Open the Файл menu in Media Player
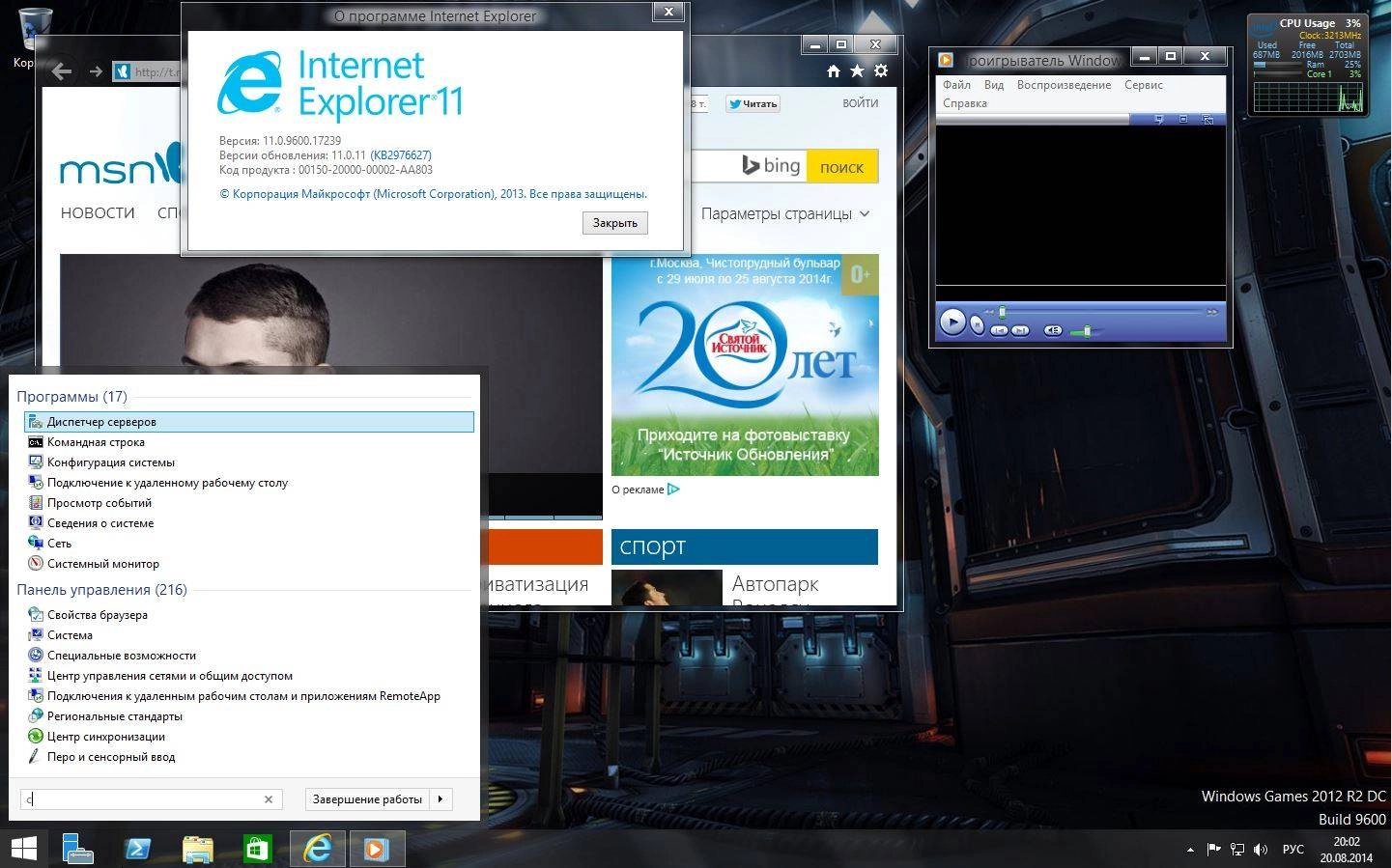Screen dimensions: 1392x868 (x=956, y=85)
